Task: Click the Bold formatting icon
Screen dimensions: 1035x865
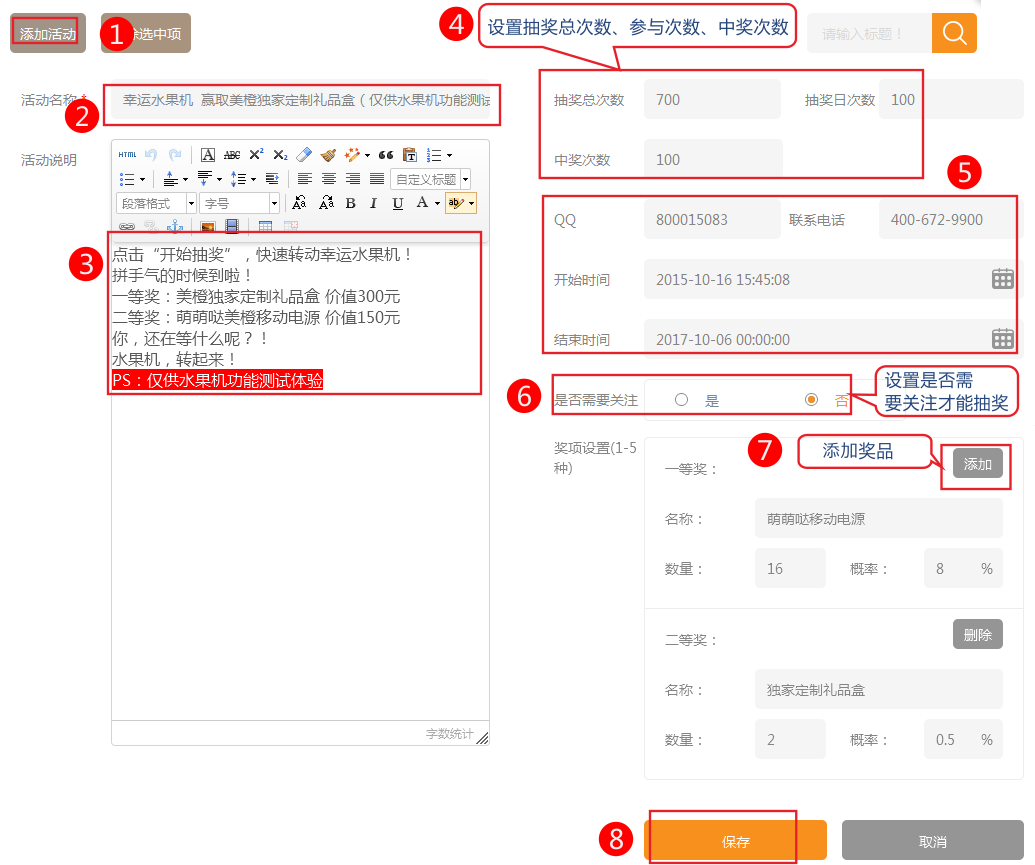Action: (x=350, y=203)
